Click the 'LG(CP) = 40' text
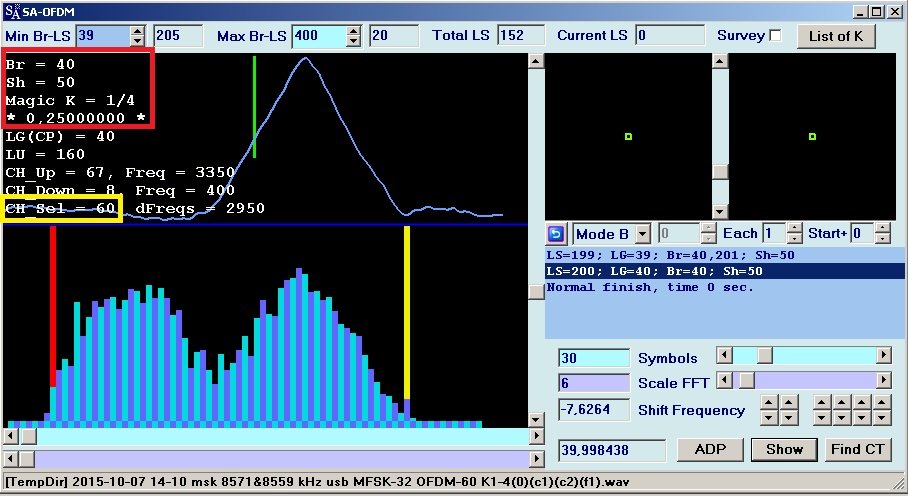Screen dimensions: 908x496 [60, 137]
